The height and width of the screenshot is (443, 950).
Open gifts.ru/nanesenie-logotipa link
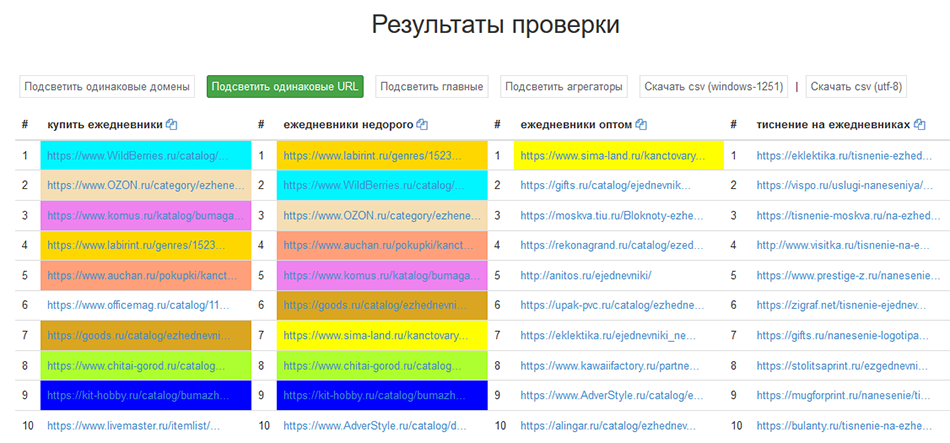click(x=843, y=335)
